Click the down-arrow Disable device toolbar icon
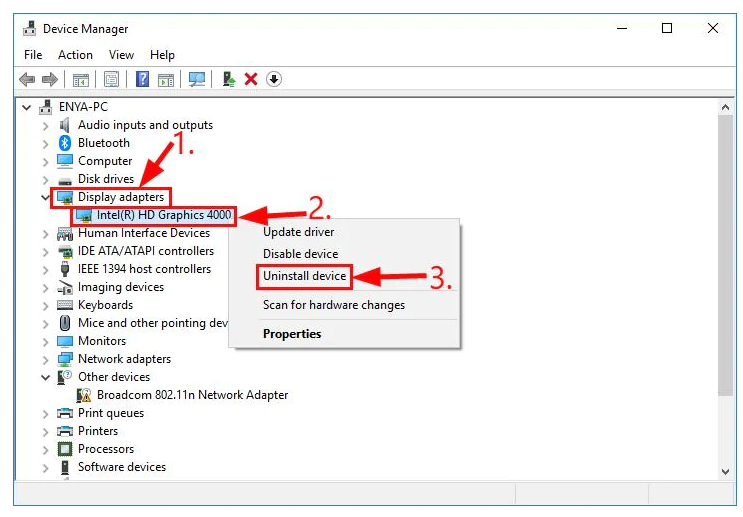The height and width of the screenshot is (517, 743). pos(273,79)
